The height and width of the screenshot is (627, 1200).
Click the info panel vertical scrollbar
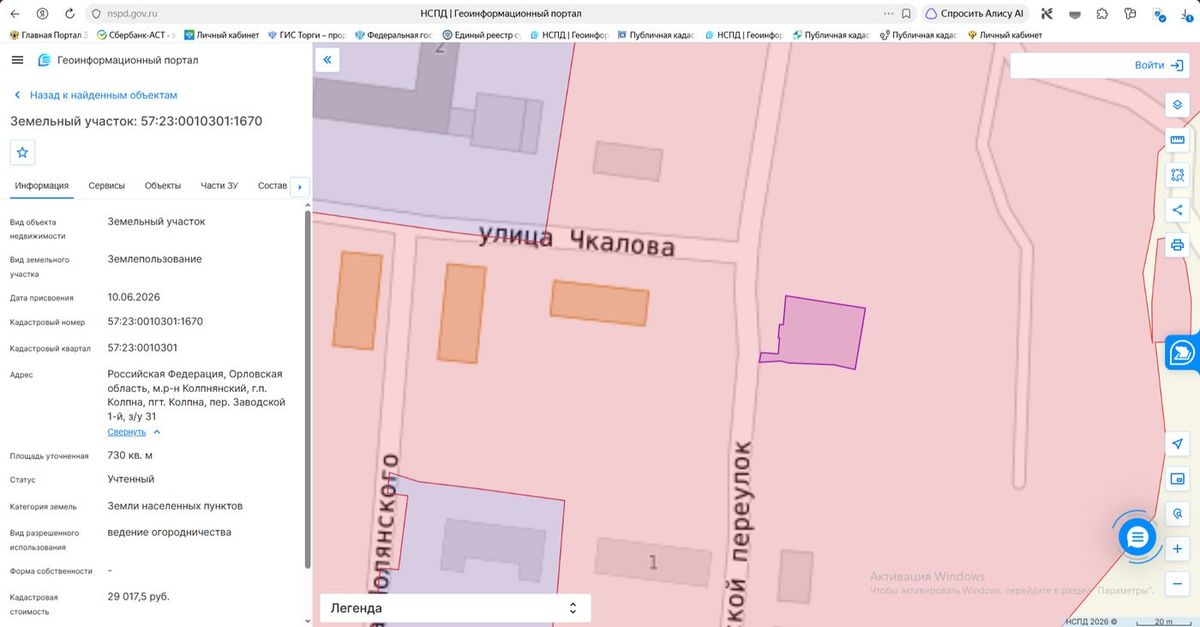click(x=308, y=390)
